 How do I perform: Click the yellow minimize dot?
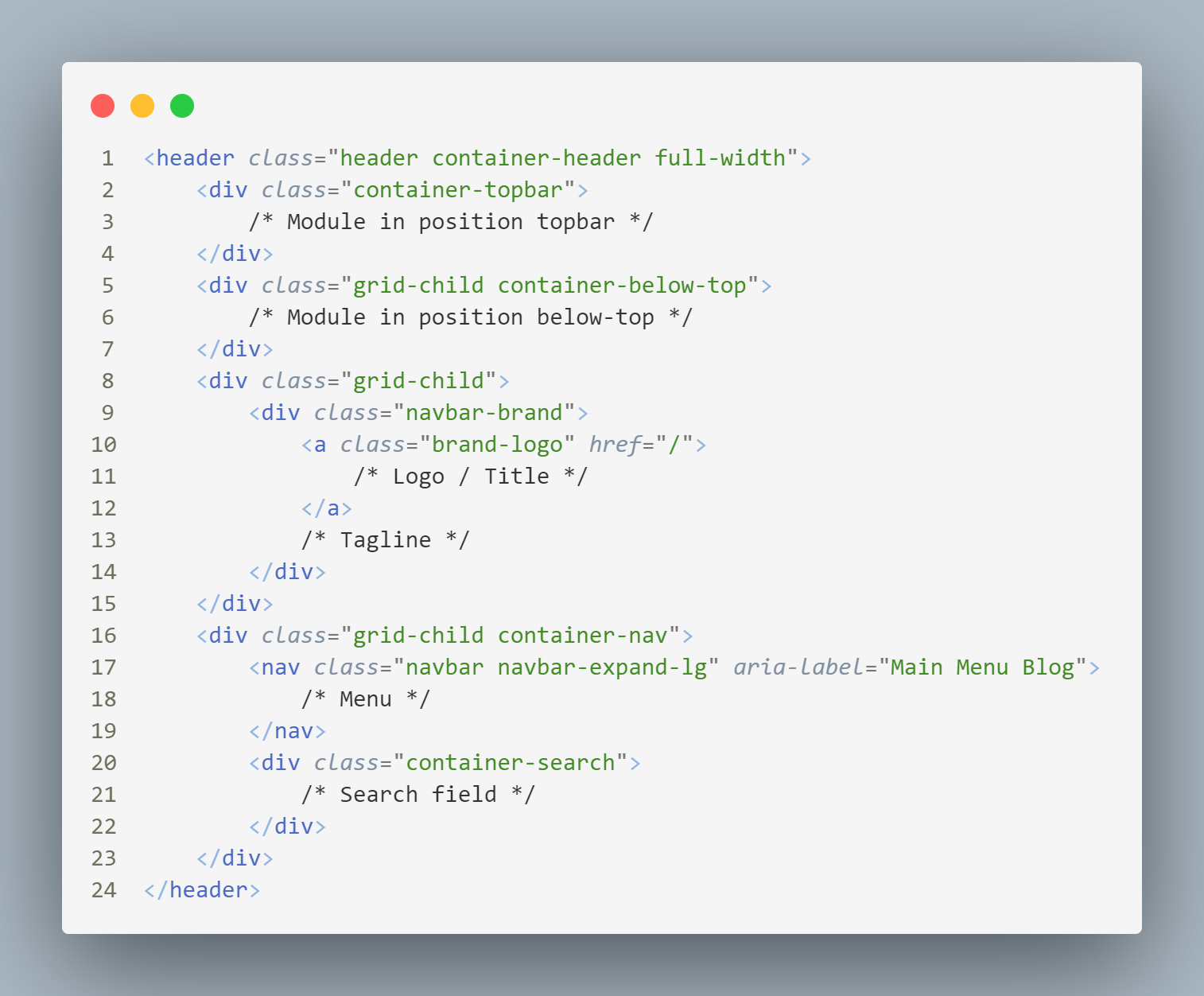click(142, 106)
